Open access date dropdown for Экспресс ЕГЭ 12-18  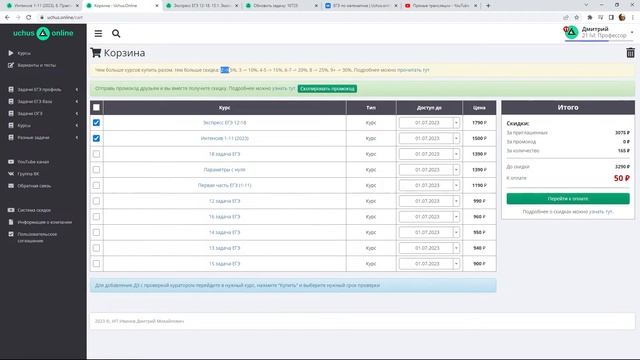[x=429, y=122]
